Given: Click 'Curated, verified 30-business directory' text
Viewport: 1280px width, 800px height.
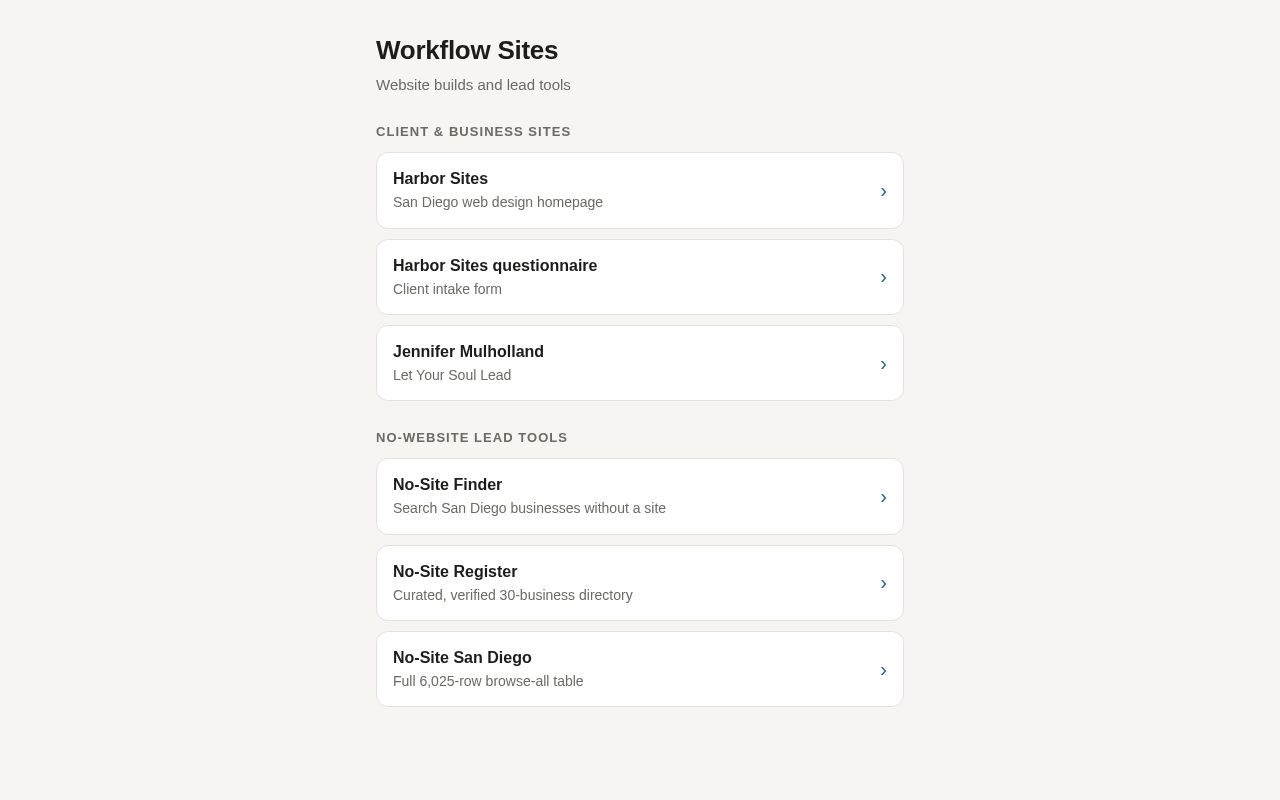Looking at the screenshot, I should (x=513, y=595).
